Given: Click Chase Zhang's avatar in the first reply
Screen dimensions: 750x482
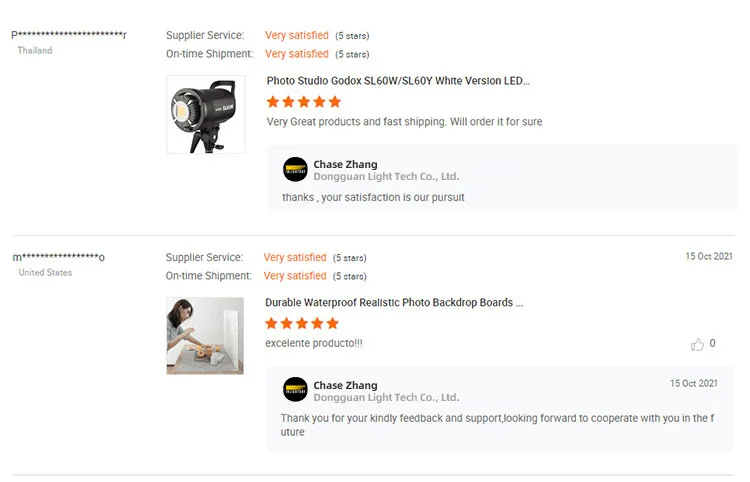Looking at the screenshot, I should point(295,169).
